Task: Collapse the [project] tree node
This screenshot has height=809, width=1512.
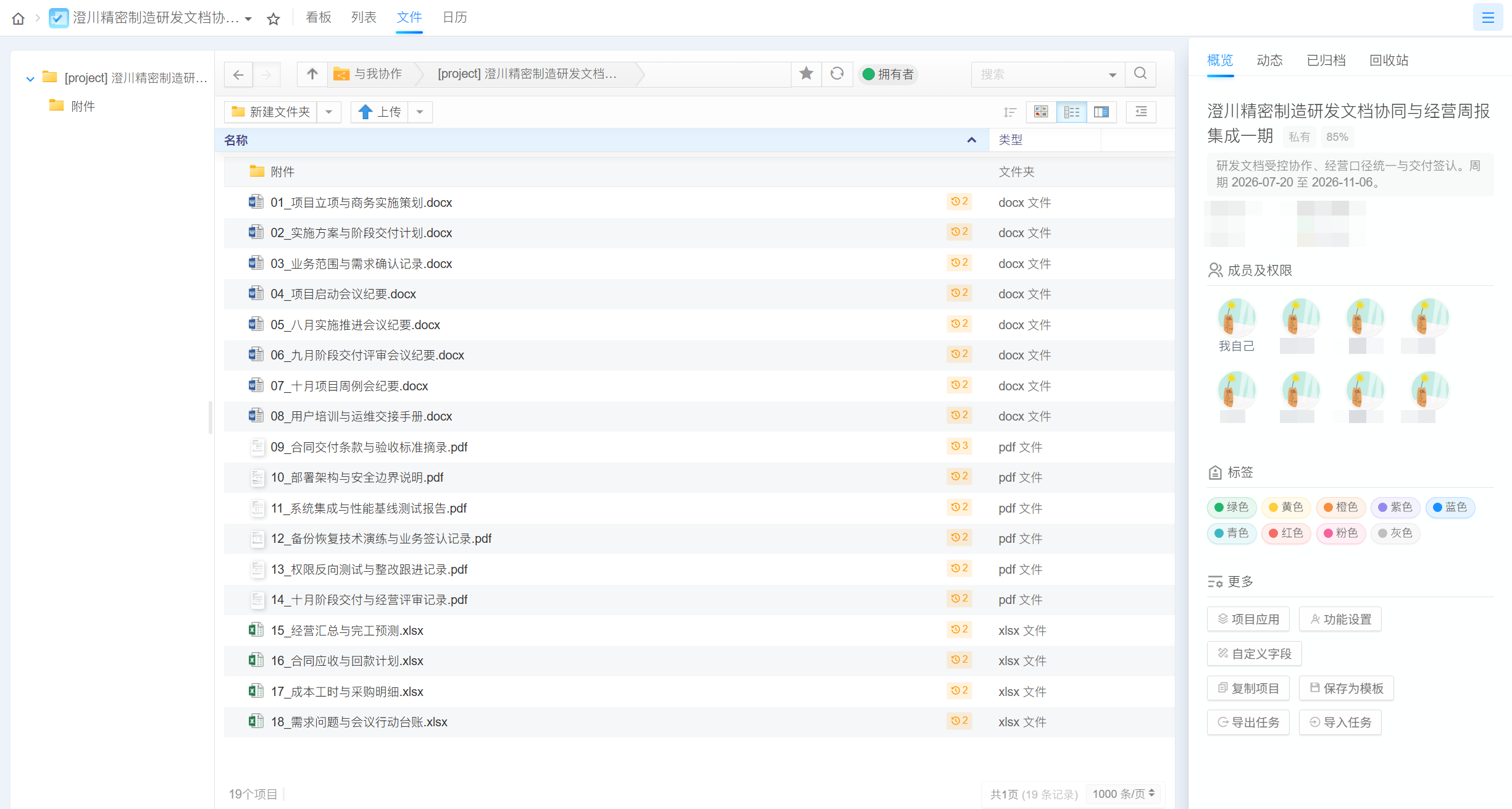Action: [x=30, y=78]
